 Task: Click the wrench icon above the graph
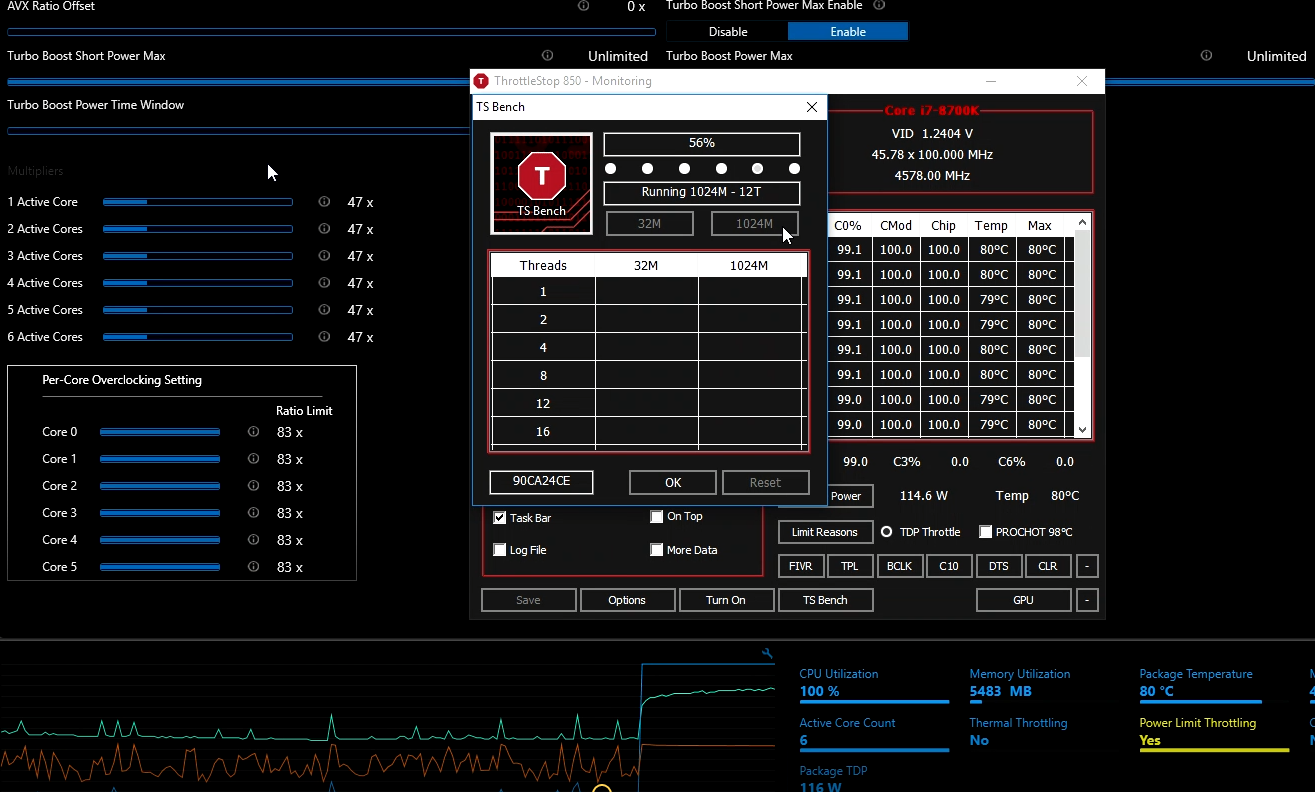767,654
